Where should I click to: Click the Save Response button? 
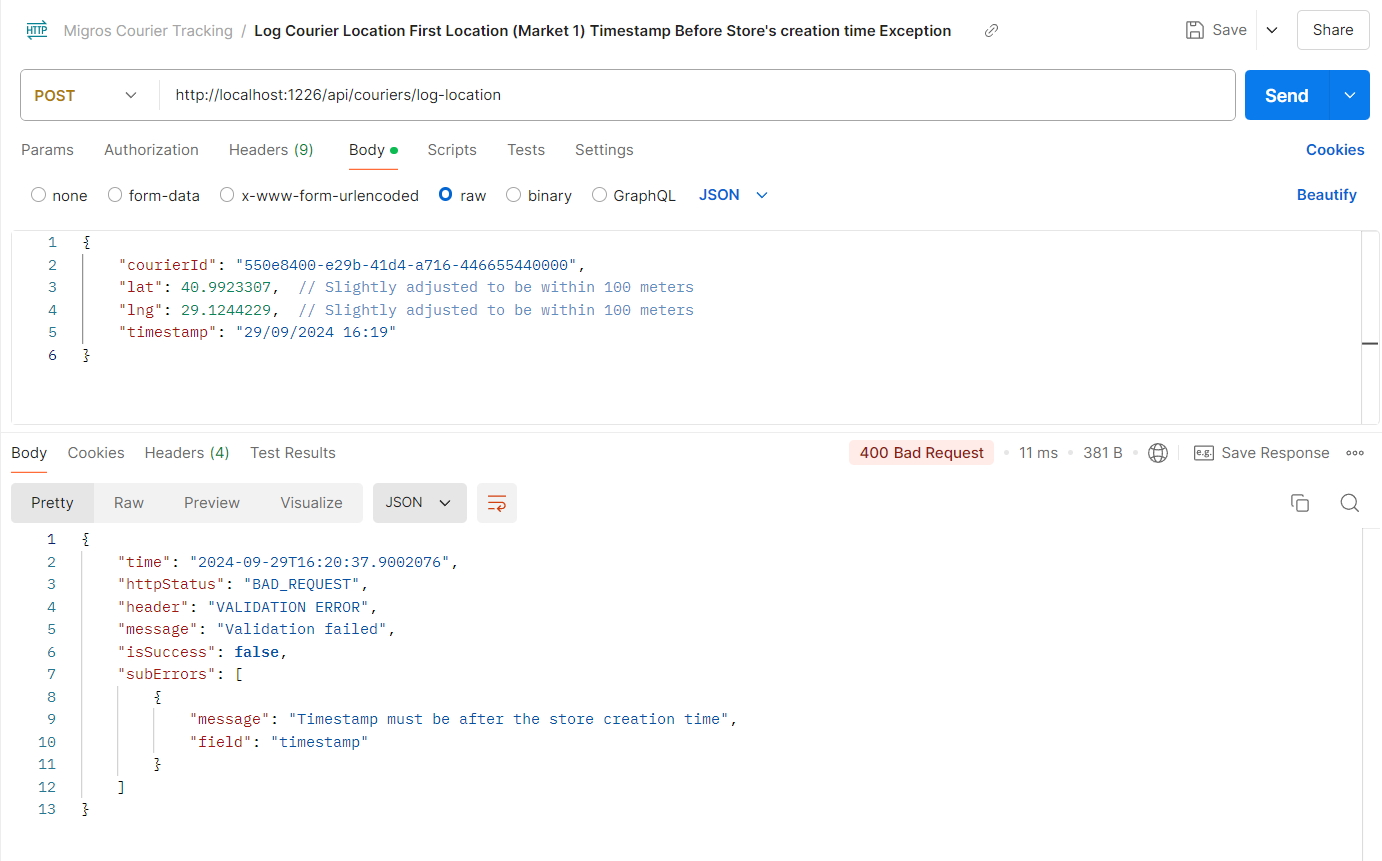[x=1262, y=453]
